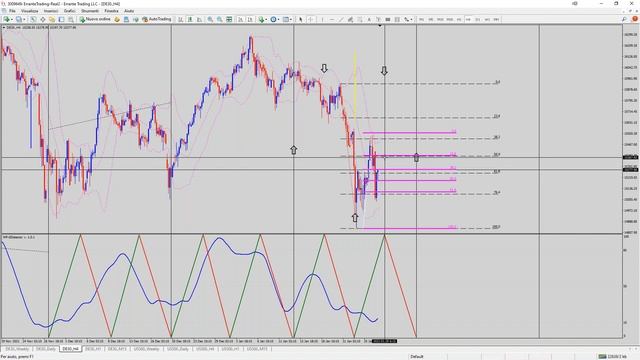640x360 pixels.
Task: Select the D1 timeframe button
Action: (x=478, y=19)
